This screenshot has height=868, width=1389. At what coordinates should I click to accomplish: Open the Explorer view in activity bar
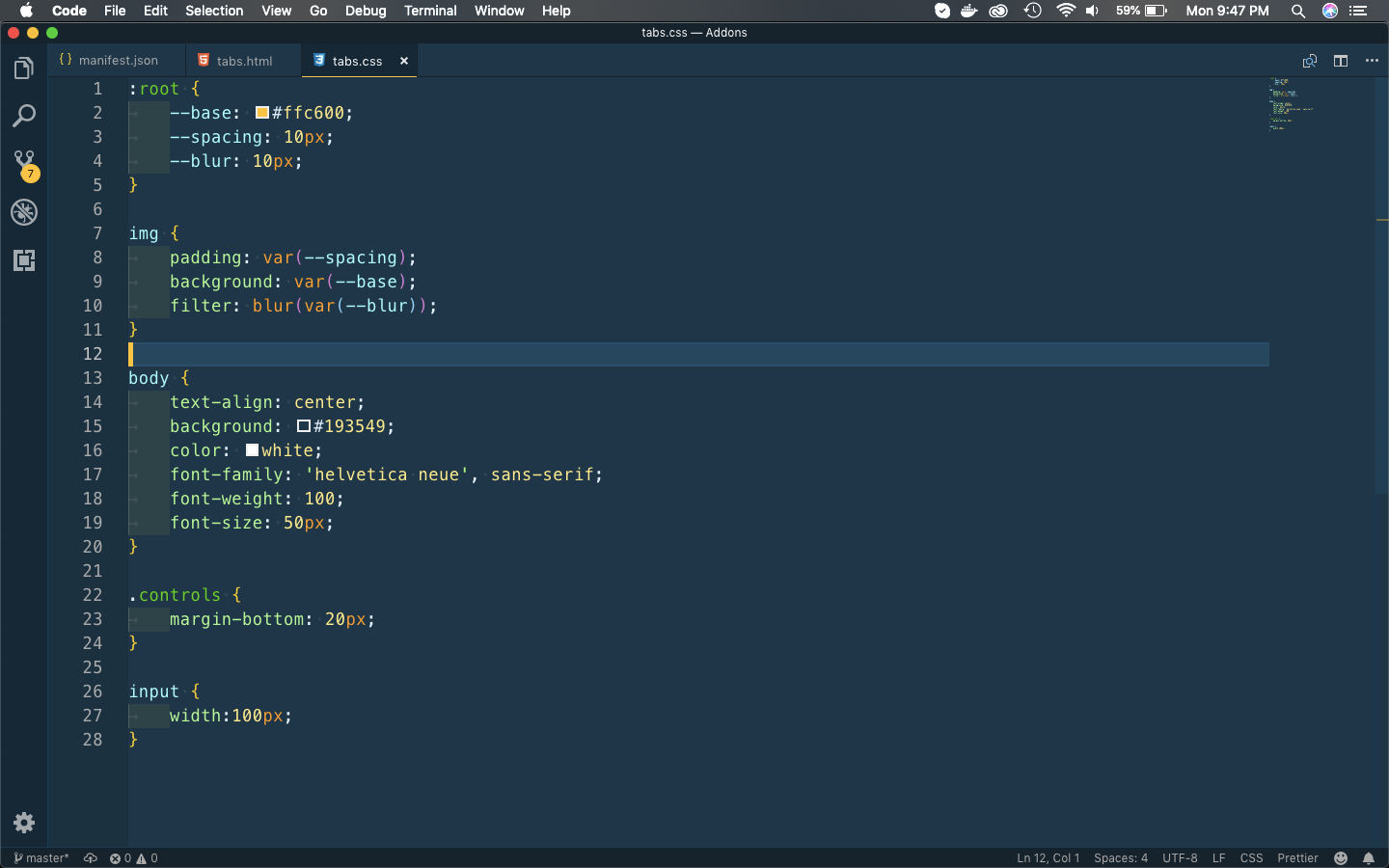click(x=24, y=68)
